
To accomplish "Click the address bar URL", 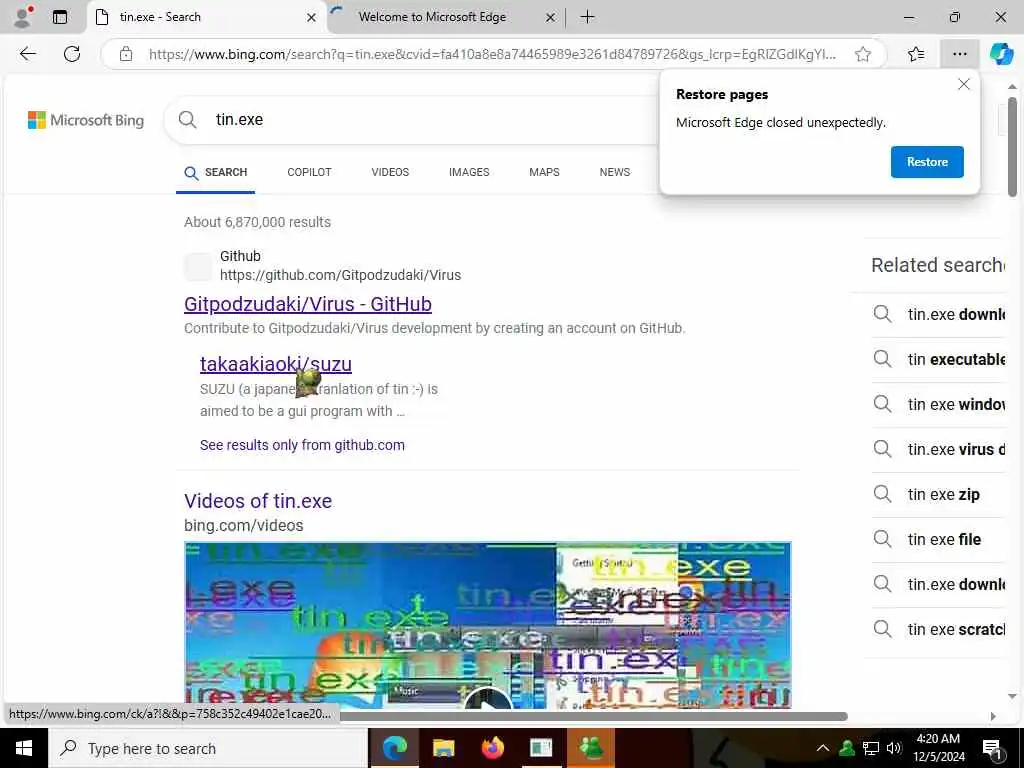I will tap(492, 54).
